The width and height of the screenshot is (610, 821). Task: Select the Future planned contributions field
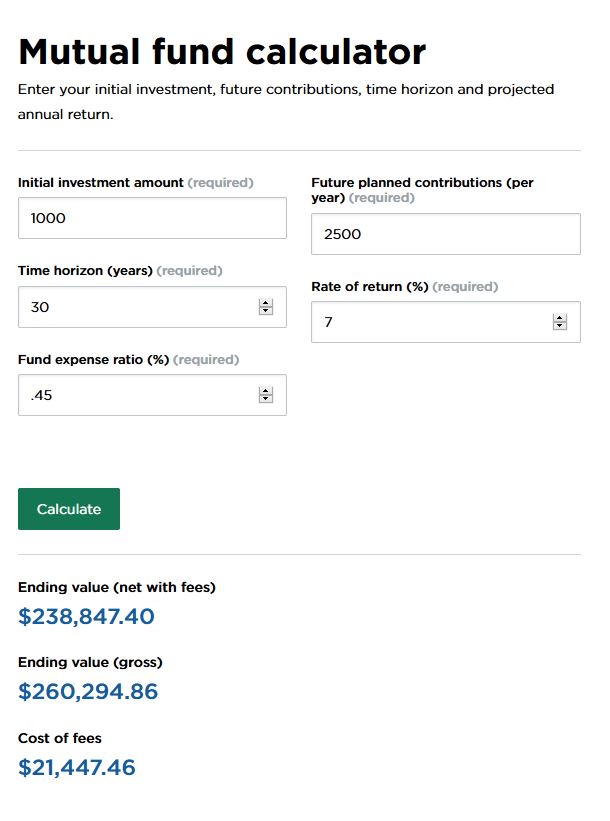(x=446, y=234)
